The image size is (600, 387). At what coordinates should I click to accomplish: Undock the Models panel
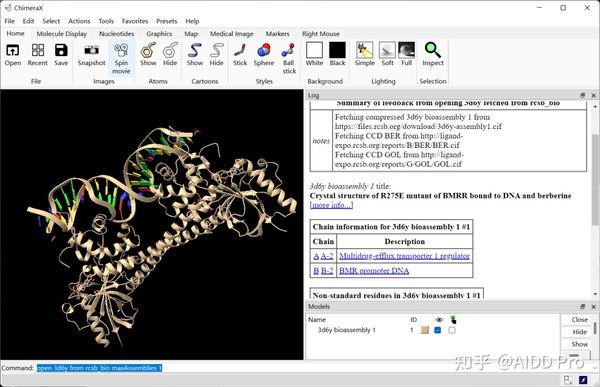pyautogui.click(x=582, y=307)
